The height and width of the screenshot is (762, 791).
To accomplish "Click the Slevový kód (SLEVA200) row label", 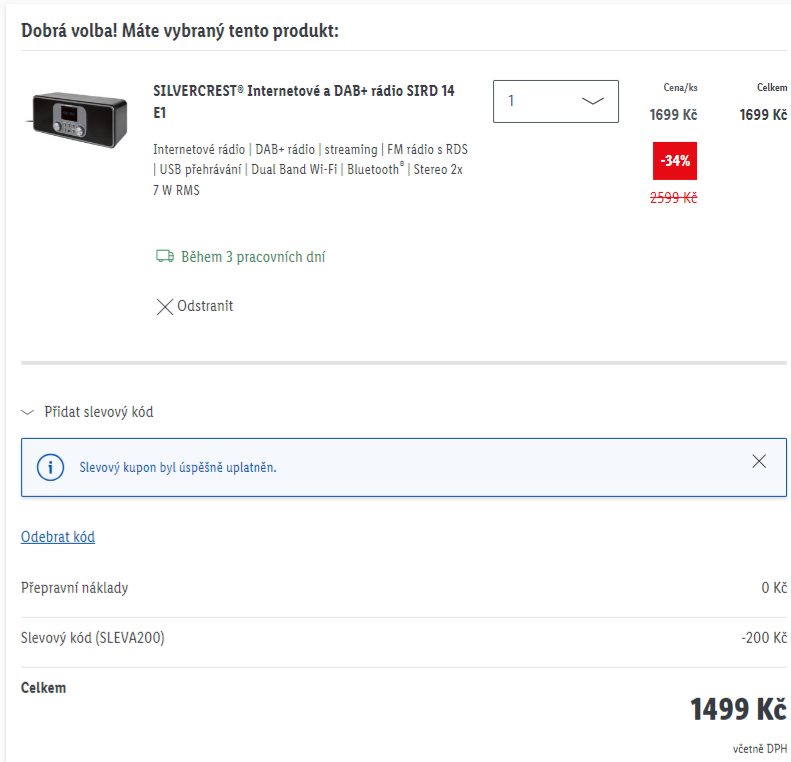I will [92, 638].
